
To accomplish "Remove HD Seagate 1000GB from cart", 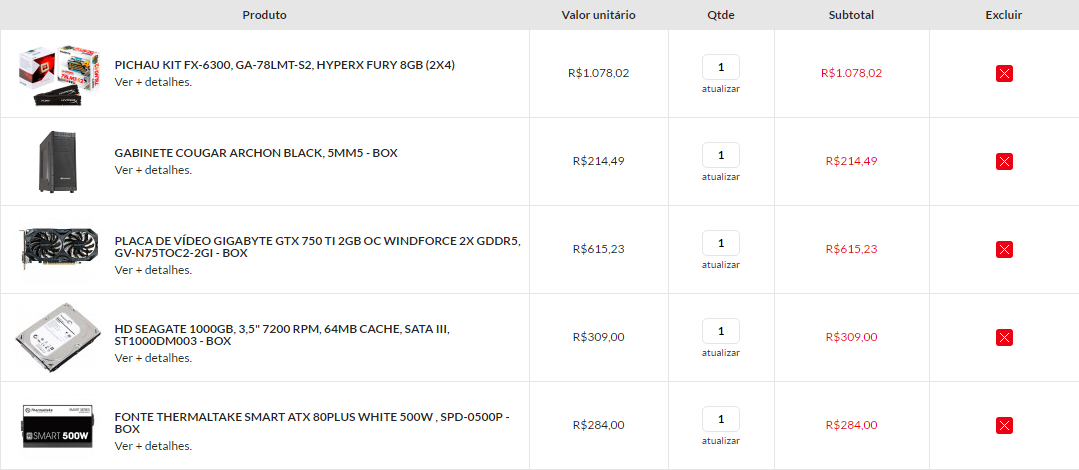I will click(1004, 338).
